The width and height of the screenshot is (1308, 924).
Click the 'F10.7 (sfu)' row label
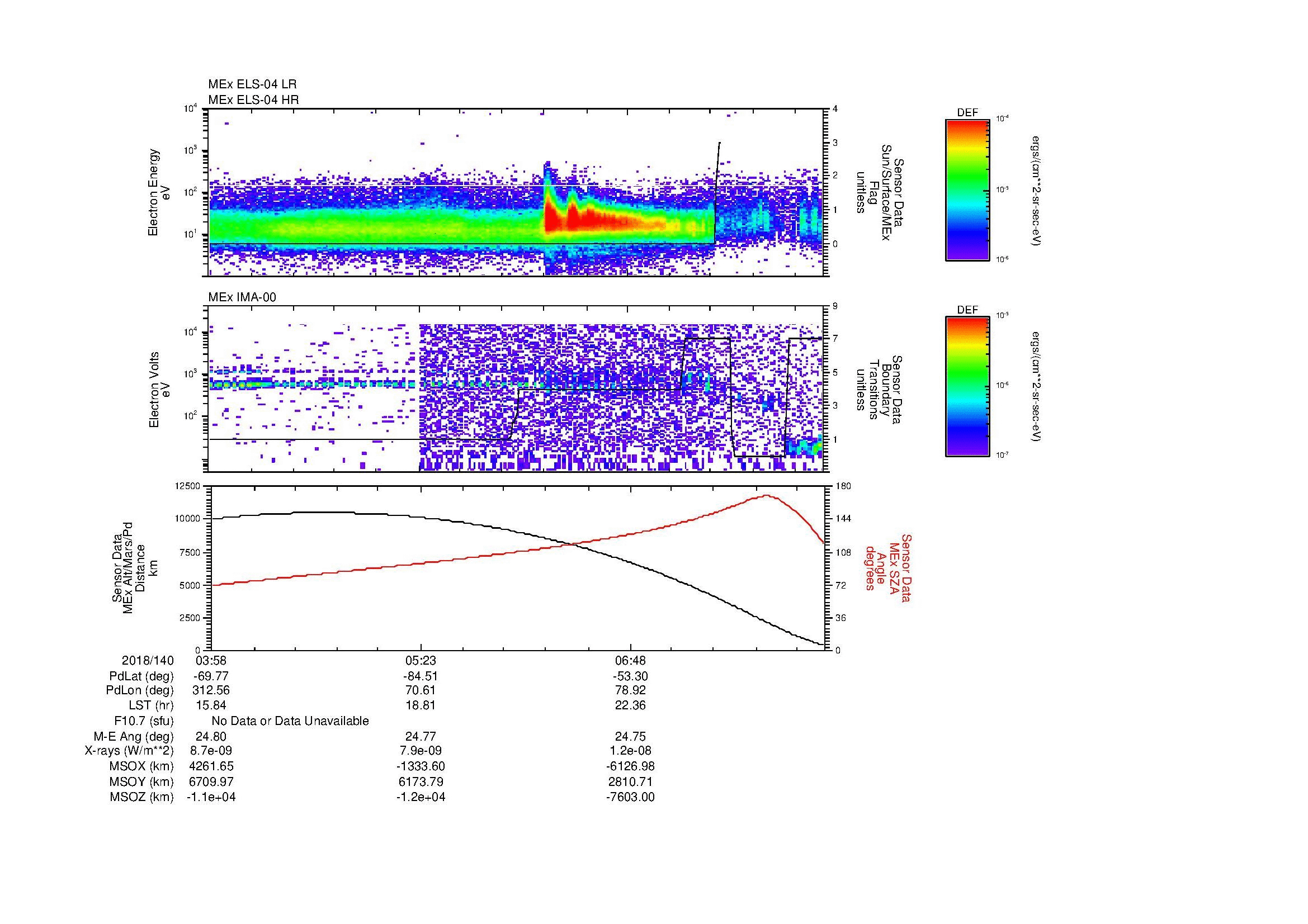[144, 721]
